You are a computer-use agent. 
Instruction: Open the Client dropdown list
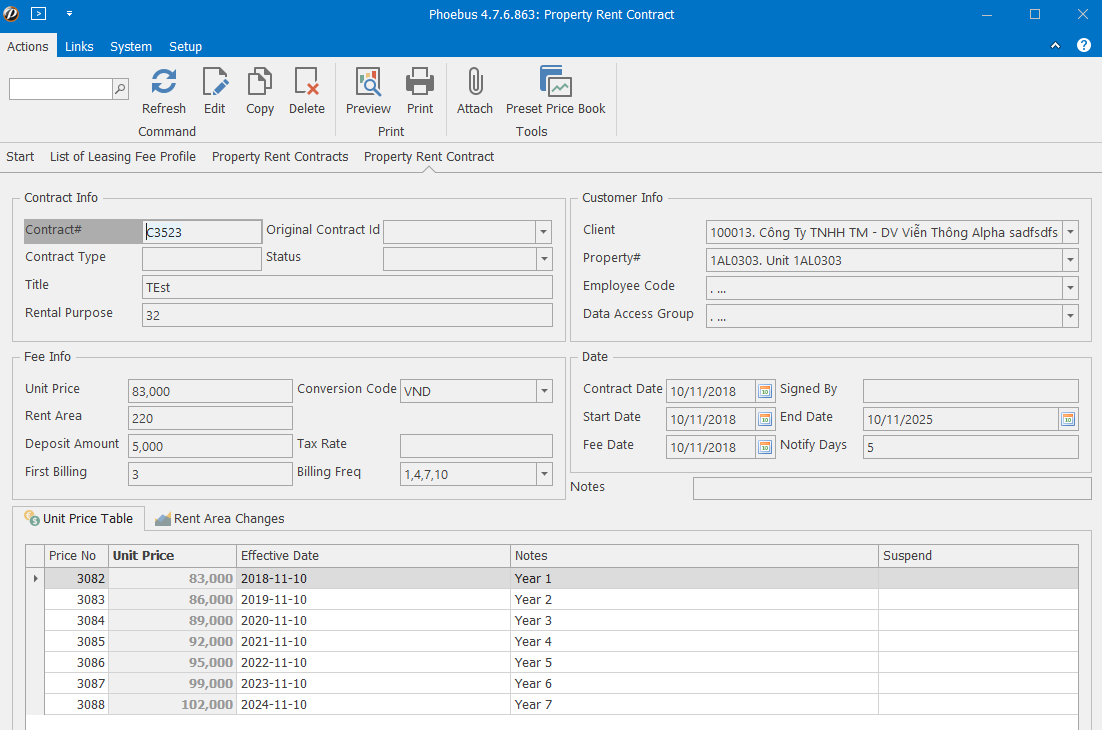(1070, 232)
